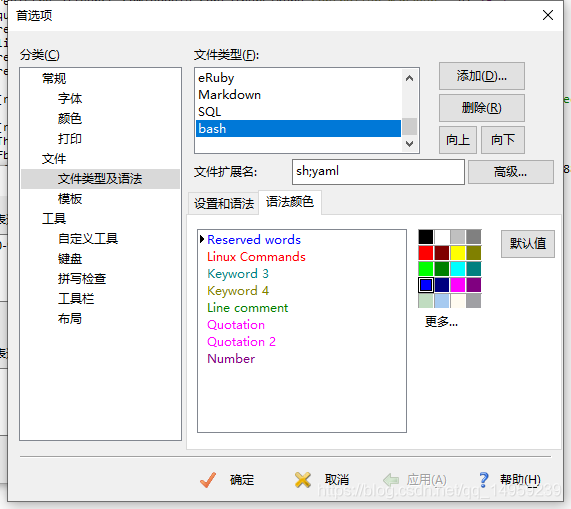Click the 添加(D)... button
The width and height of the screenshot is (571, 509).
point(481,76)
